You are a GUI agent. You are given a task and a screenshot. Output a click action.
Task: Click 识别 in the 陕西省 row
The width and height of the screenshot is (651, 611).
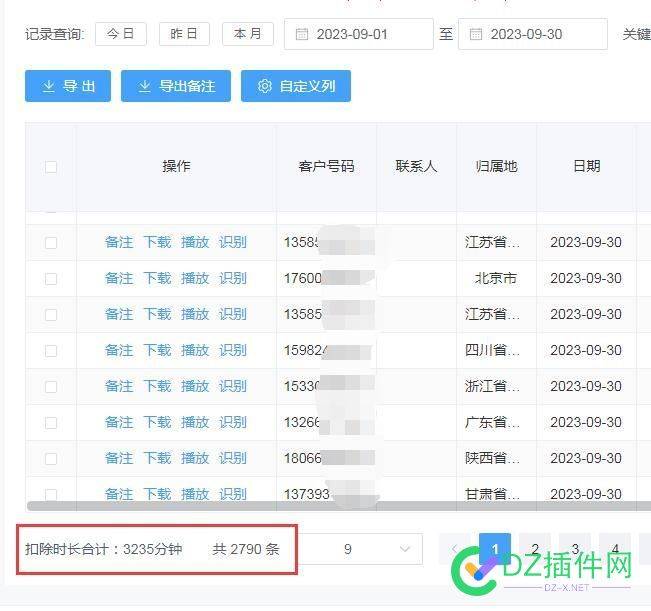click(233, 458)
